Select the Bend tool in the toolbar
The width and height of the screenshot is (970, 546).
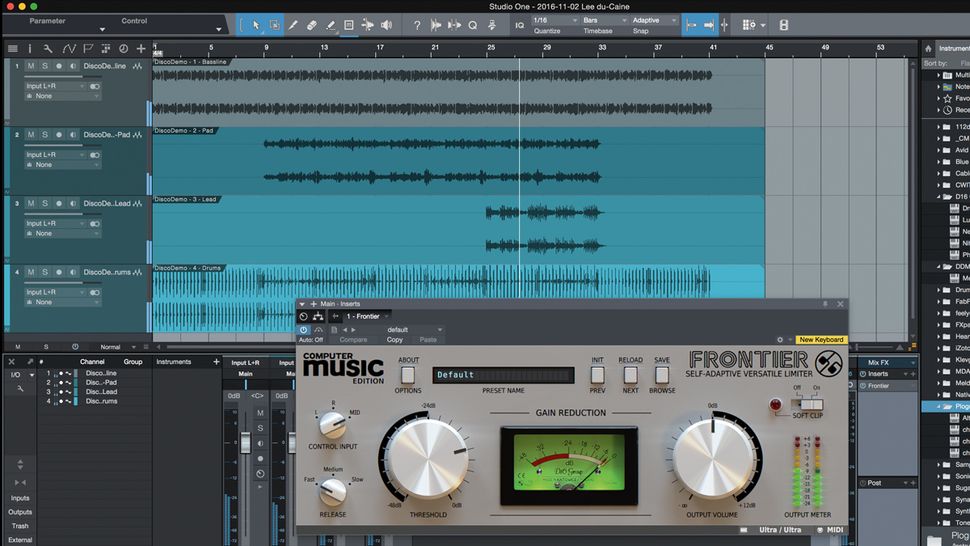tap(367, 25)
